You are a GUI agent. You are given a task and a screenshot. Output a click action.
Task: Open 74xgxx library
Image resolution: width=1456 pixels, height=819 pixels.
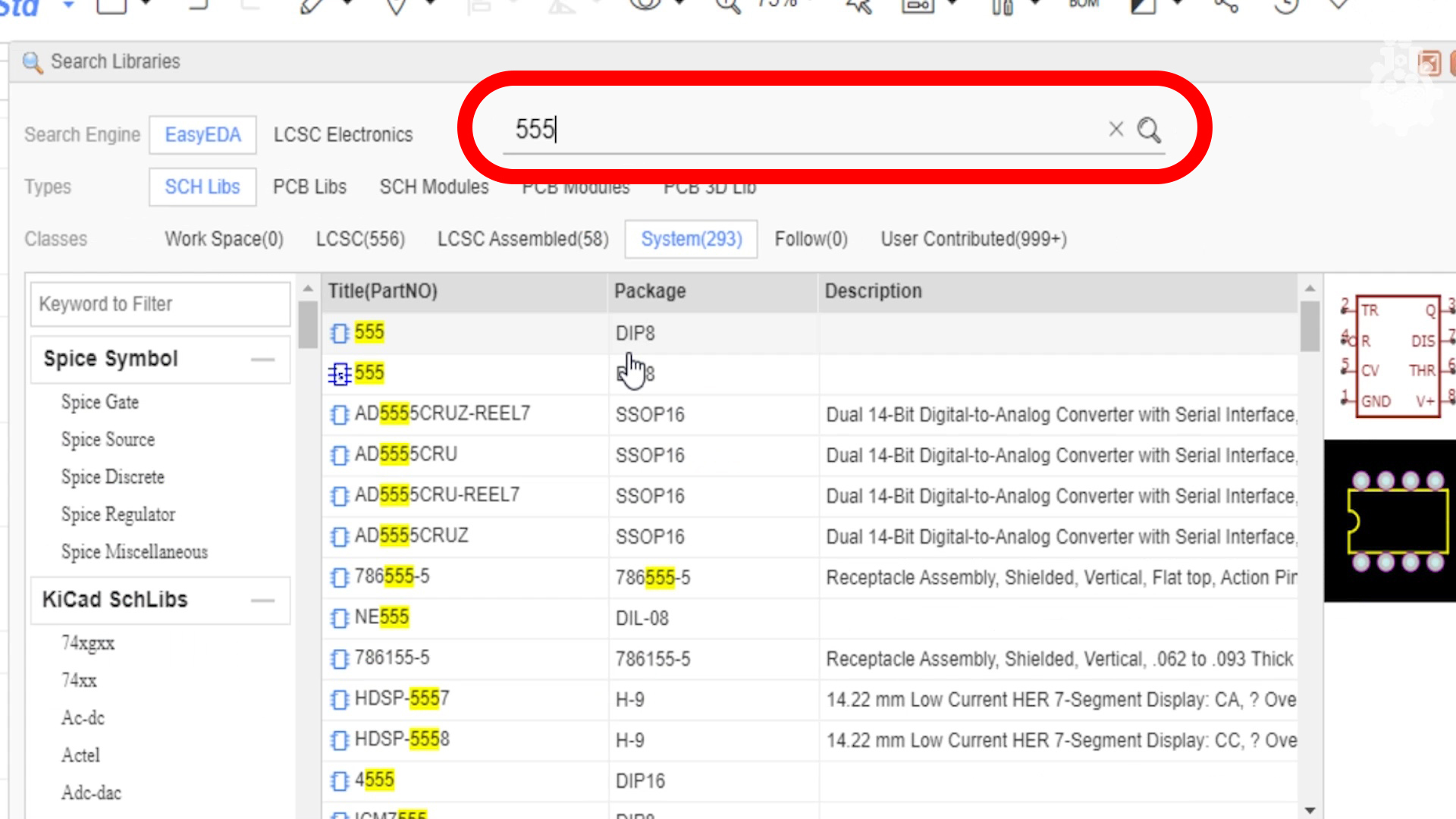coord(88,643)
